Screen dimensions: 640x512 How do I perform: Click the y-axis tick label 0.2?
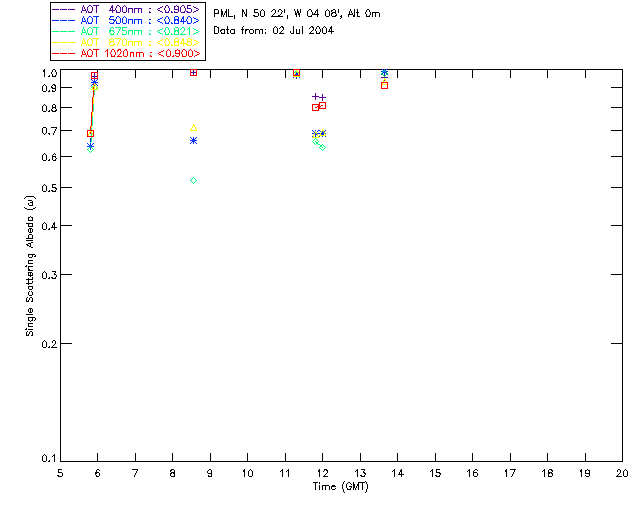[49, 344]
